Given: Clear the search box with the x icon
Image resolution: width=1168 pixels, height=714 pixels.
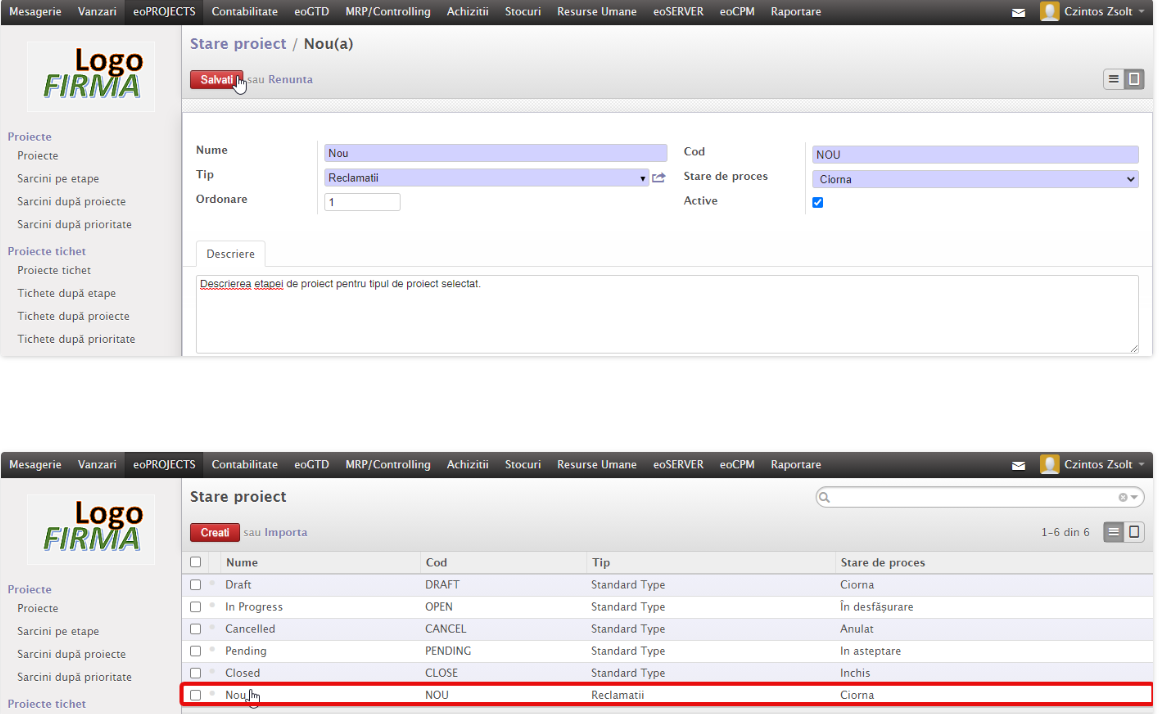Looking at the screenshot, I should (1123, 497).
